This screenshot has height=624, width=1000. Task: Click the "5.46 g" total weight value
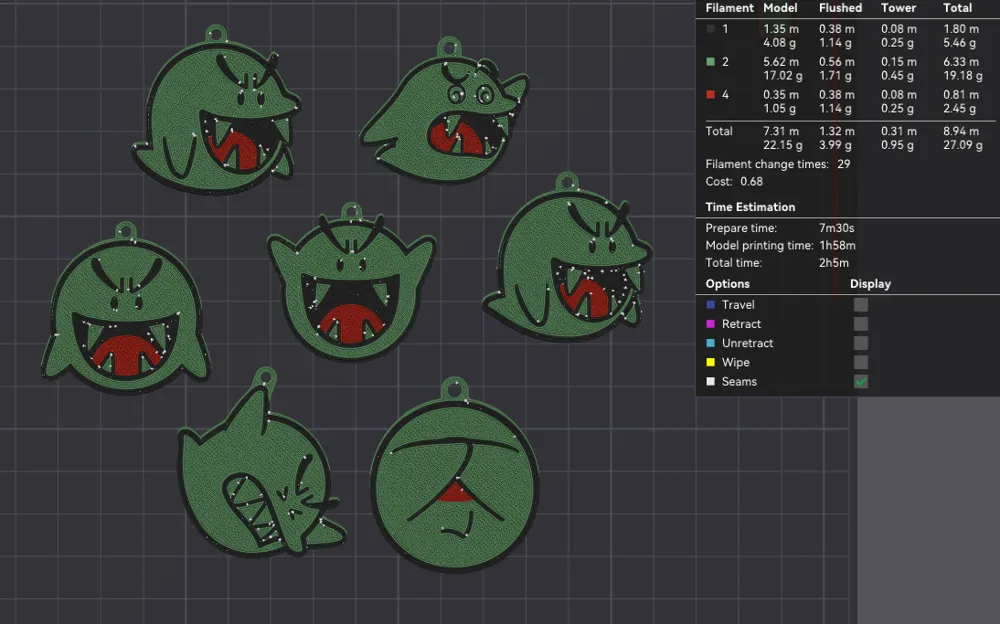[x=960, y=43]
